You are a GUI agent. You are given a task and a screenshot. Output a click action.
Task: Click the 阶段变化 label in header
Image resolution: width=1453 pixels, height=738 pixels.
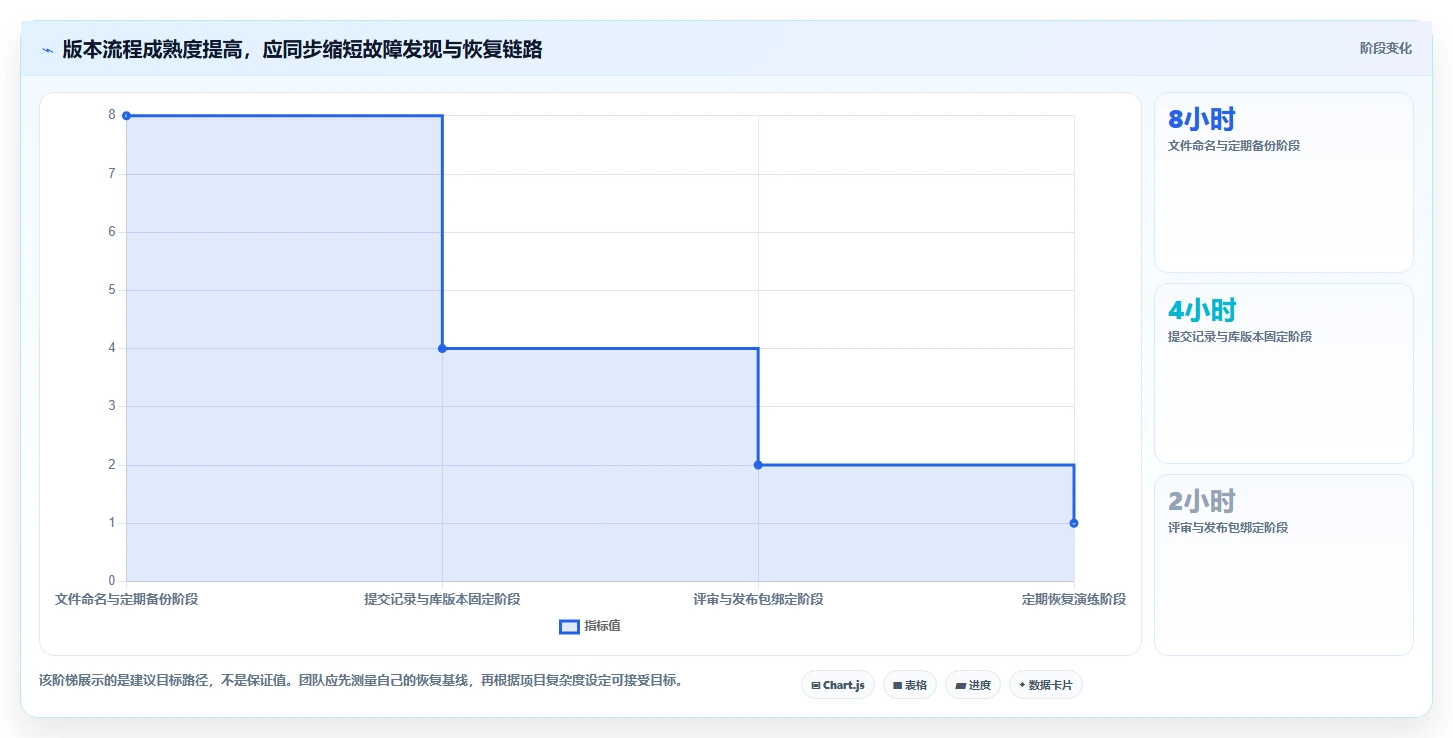[1386, 48]
